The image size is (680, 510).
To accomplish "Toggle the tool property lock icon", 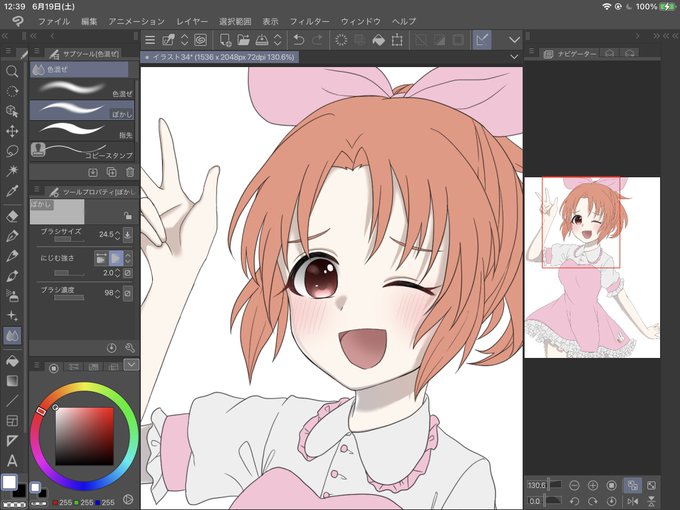I will point(128,216).
